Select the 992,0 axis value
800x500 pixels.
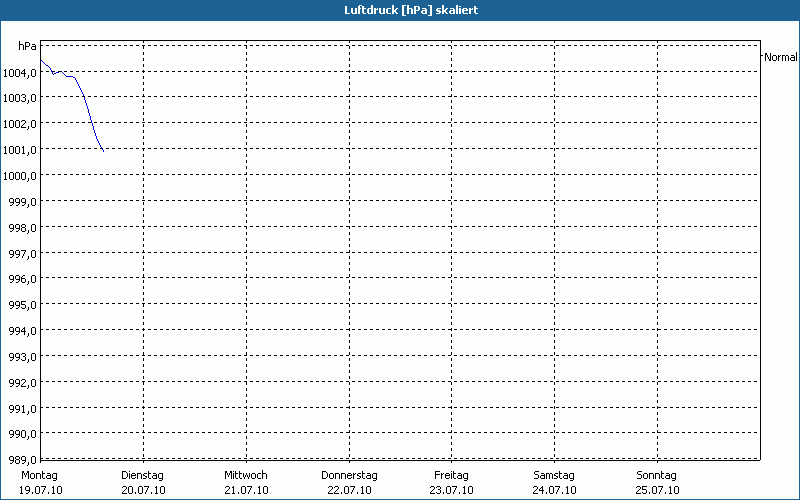[23, 383]
